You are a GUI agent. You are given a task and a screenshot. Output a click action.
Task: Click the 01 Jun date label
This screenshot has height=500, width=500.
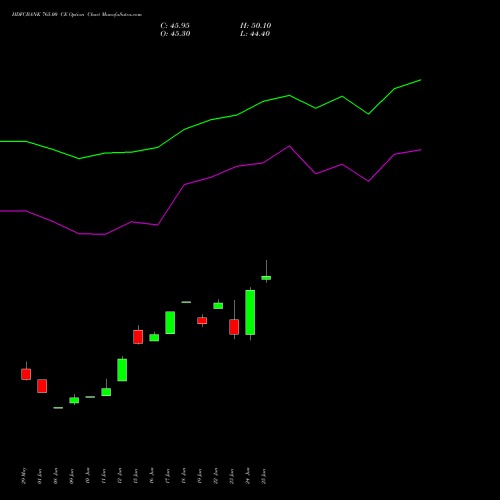pyautogui.click(x=40, y=476)
